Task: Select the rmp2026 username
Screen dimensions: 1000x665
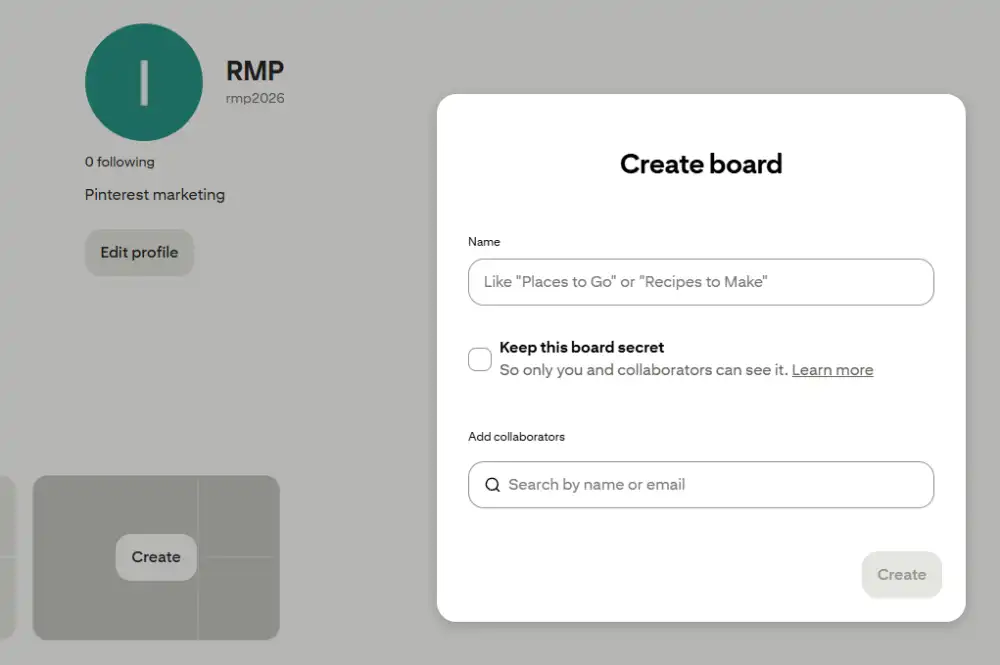Action: click(255, 97)
